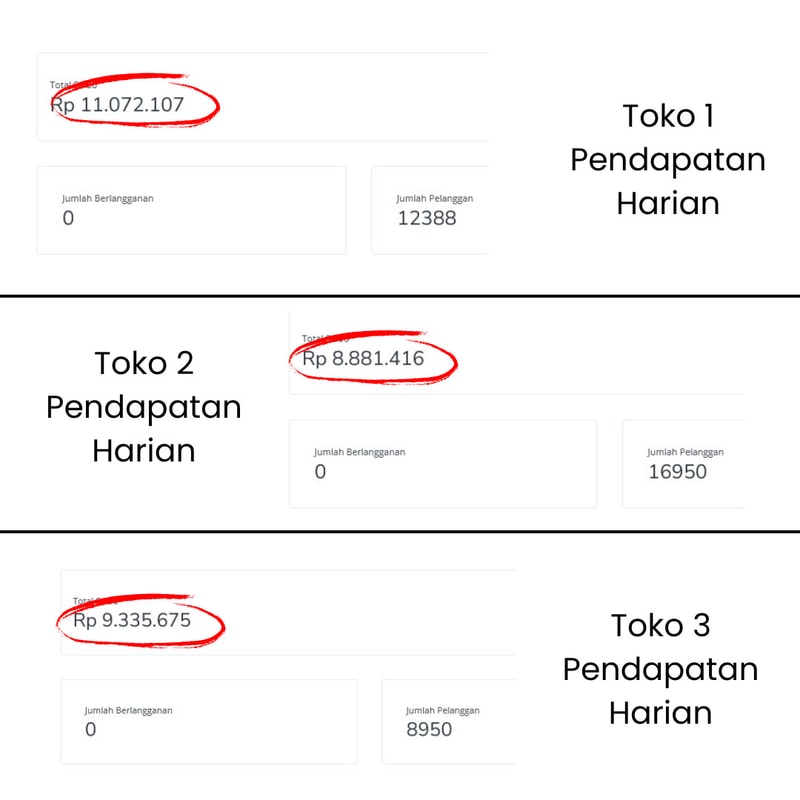Click the Jumlah Pelanggan 16950 card

click(x=683, y=464)
